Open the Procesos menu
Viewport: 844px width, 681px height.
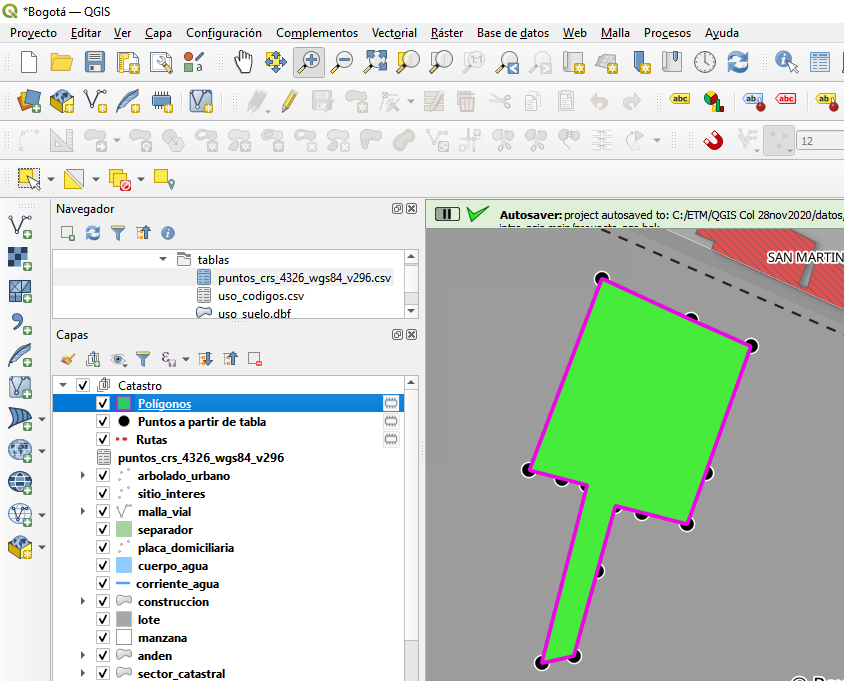(x=667, y=33)
